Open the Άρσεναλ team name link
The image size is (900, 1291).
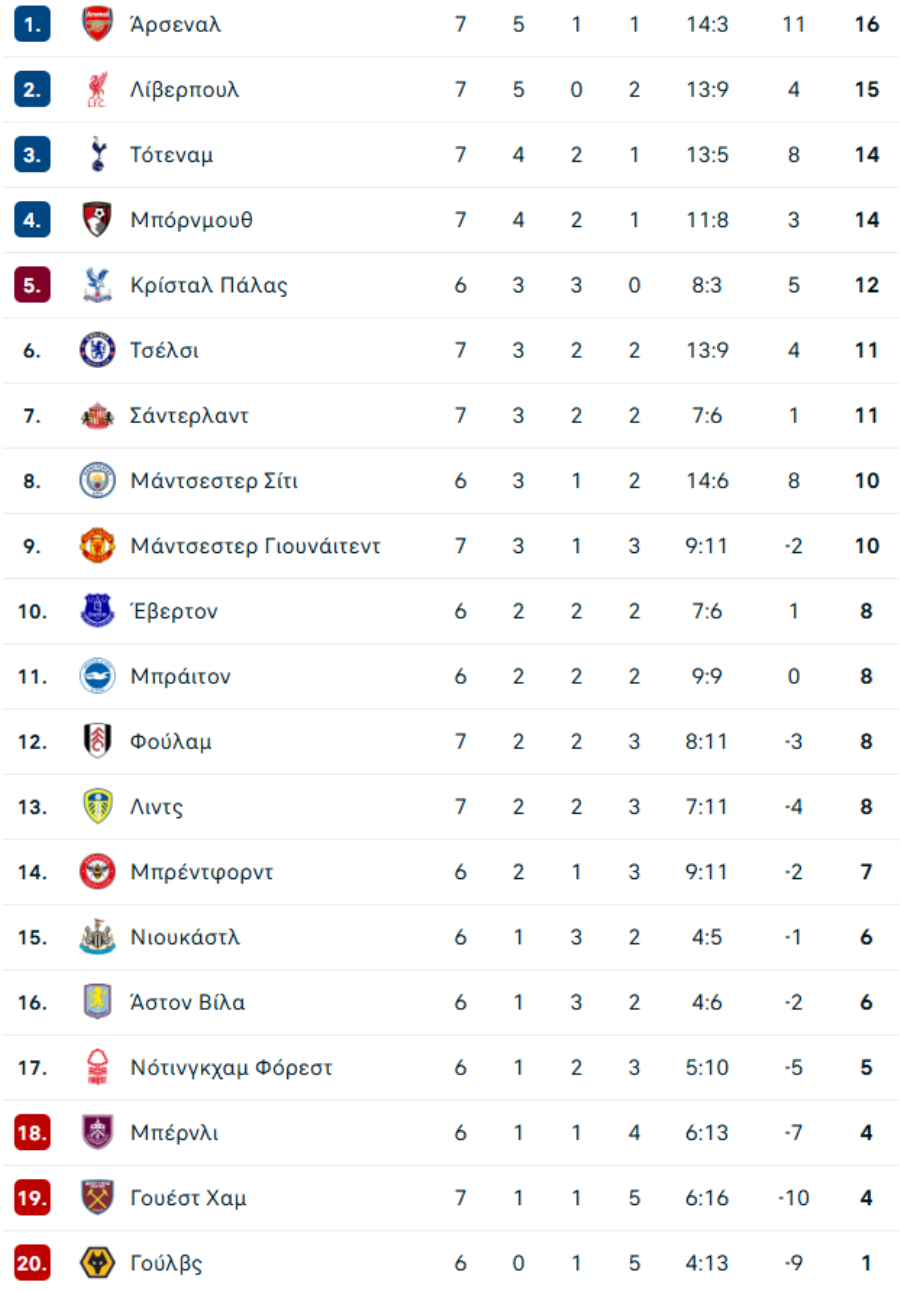click(x=176, y=25)
